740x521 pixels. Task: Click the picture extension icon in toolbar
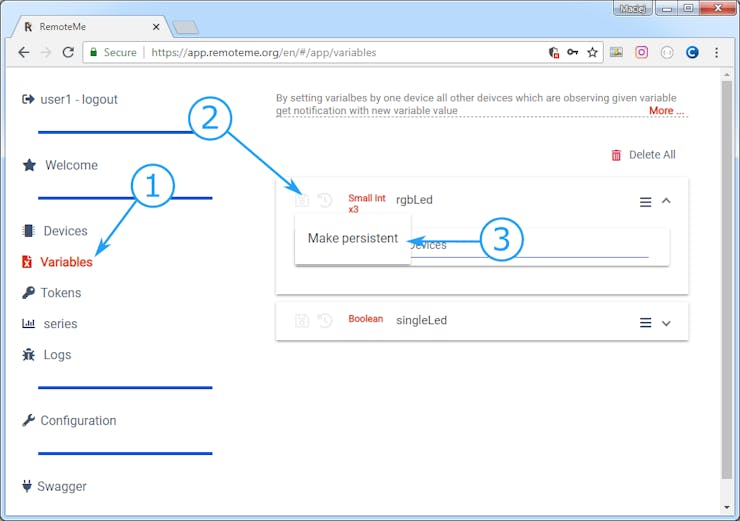616,52
